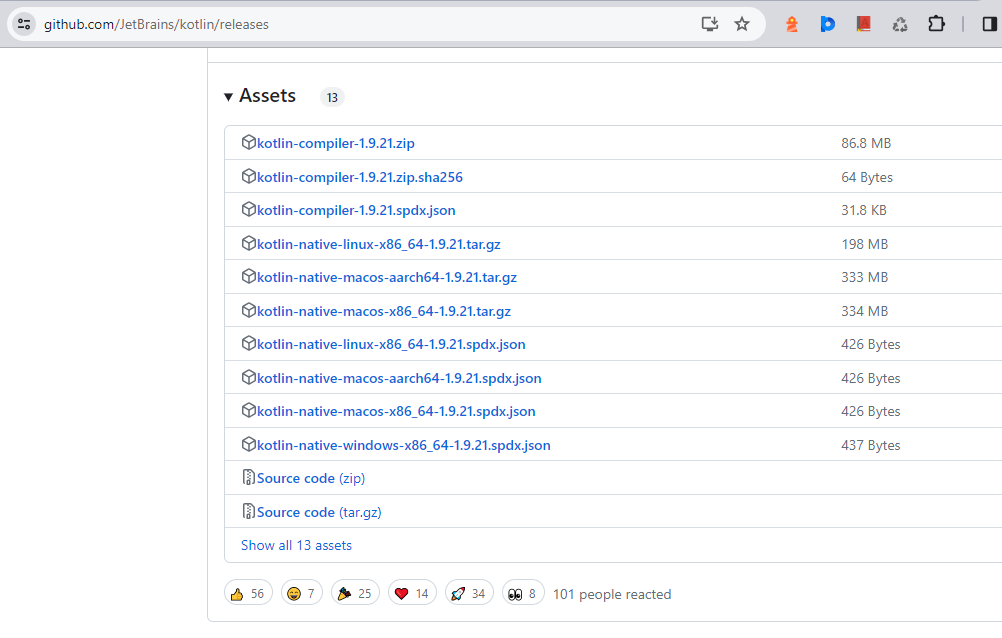Click the 64 Bytes file size
The height and width of the screenshot is (638, 1002).
[x=867, y=177]
